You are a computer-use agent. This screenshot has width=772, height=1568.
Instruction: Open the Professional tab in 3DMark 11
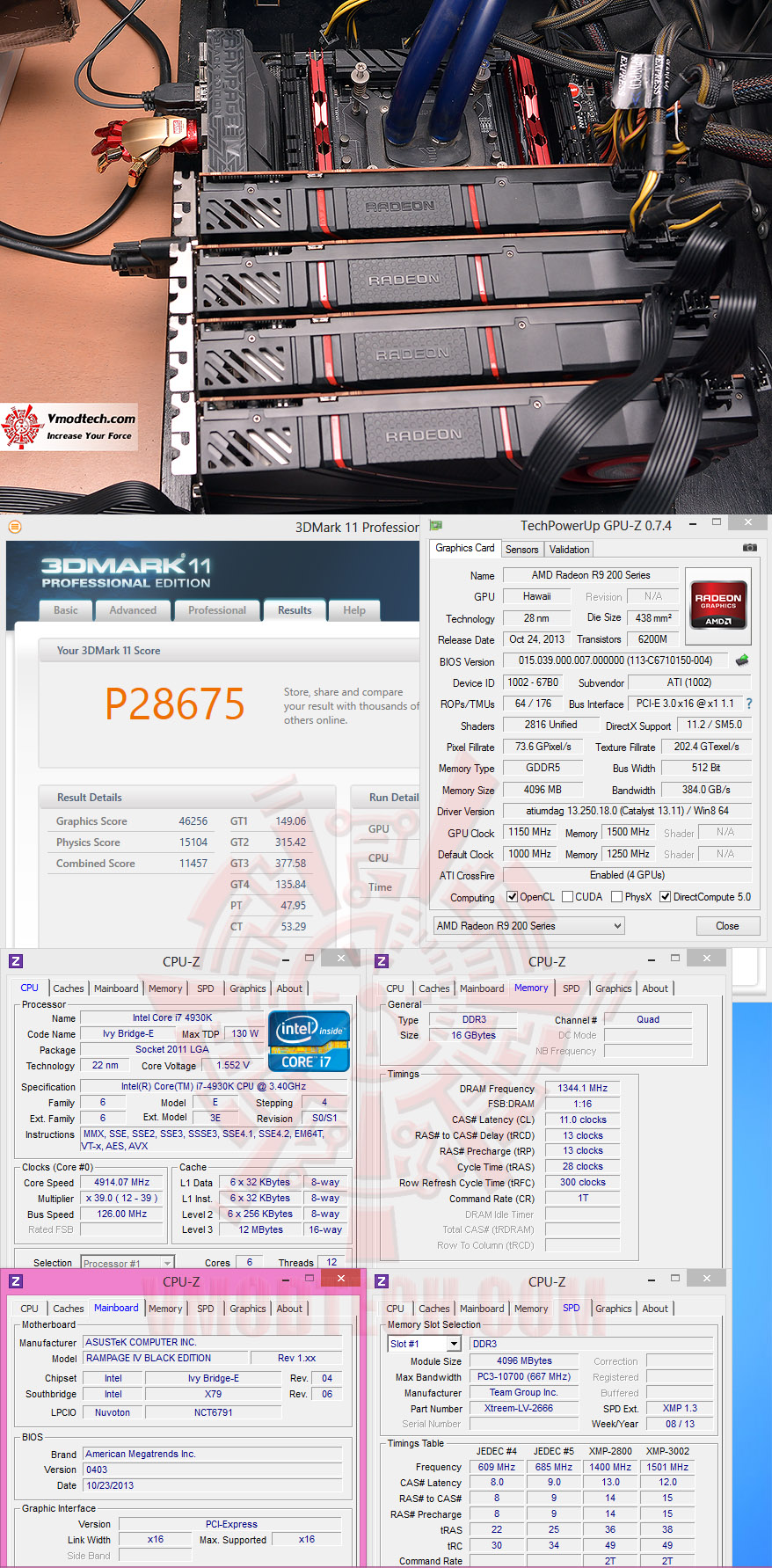[x=217, y=610]
